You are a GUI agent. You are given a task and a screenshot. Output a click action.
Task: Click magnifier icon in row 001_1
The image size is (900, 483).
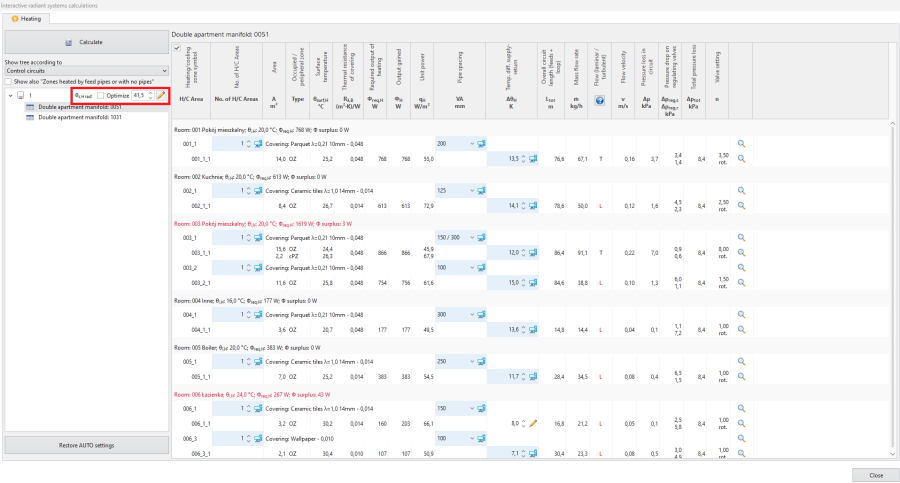click(742, 144)
